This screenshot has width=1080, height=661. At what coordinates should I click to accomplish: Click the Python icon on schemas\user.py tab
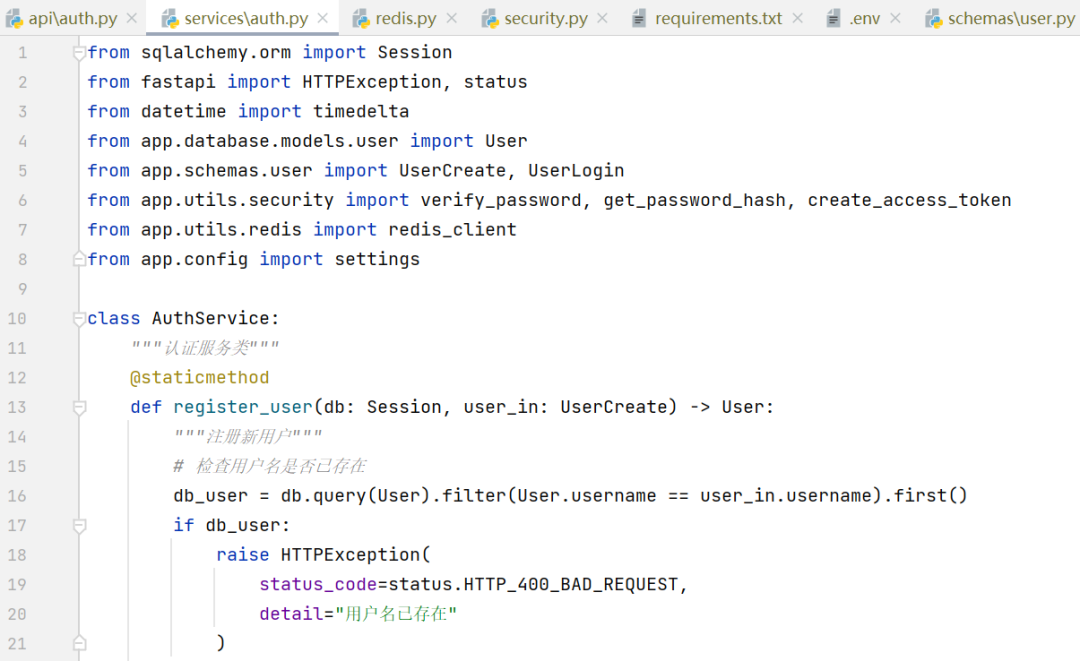[936, 17]
